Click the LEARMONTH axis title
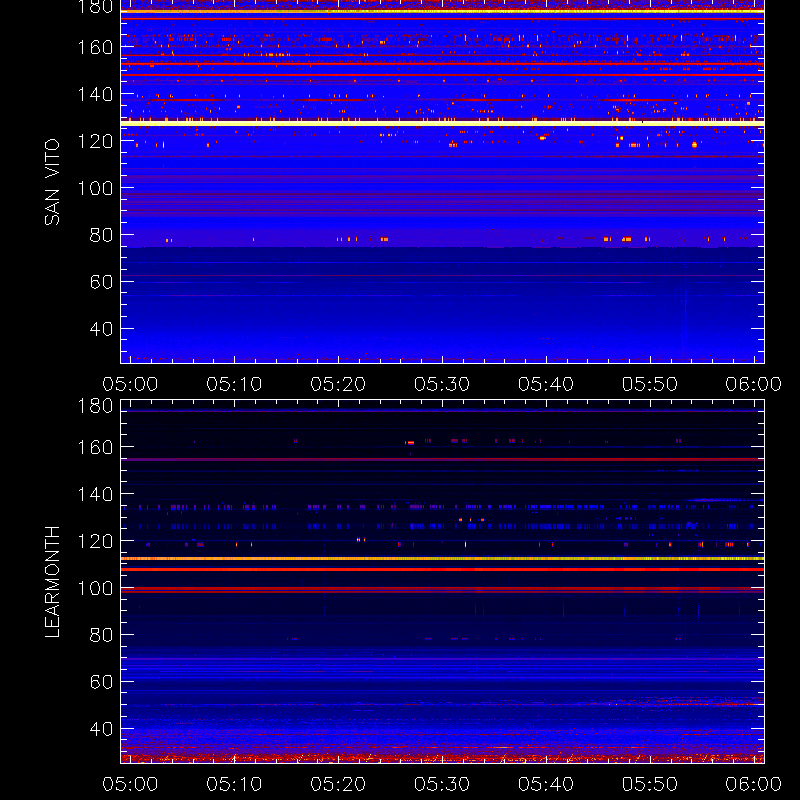Viewport: 800px width, 800px height. pos(52,582)
